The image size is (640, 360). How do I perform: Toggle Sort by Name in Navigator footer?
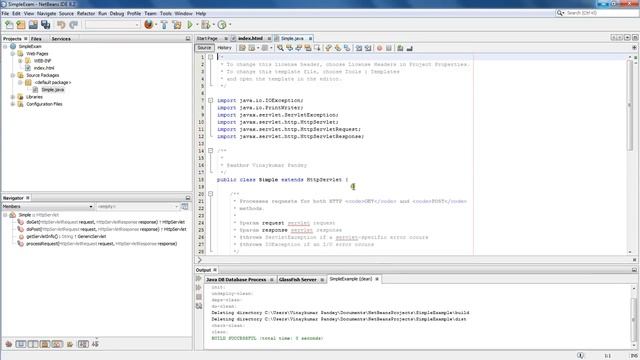(83, 344)
